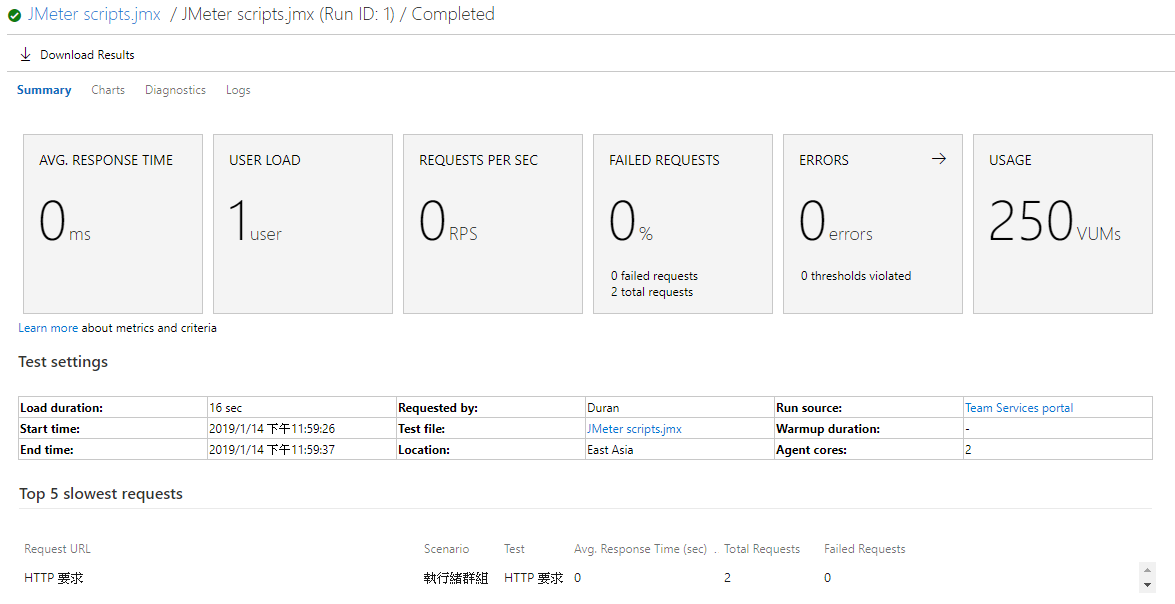Click the scrollbar down arrow
Screen dimensions: 1175x604
click(1148, 585)
